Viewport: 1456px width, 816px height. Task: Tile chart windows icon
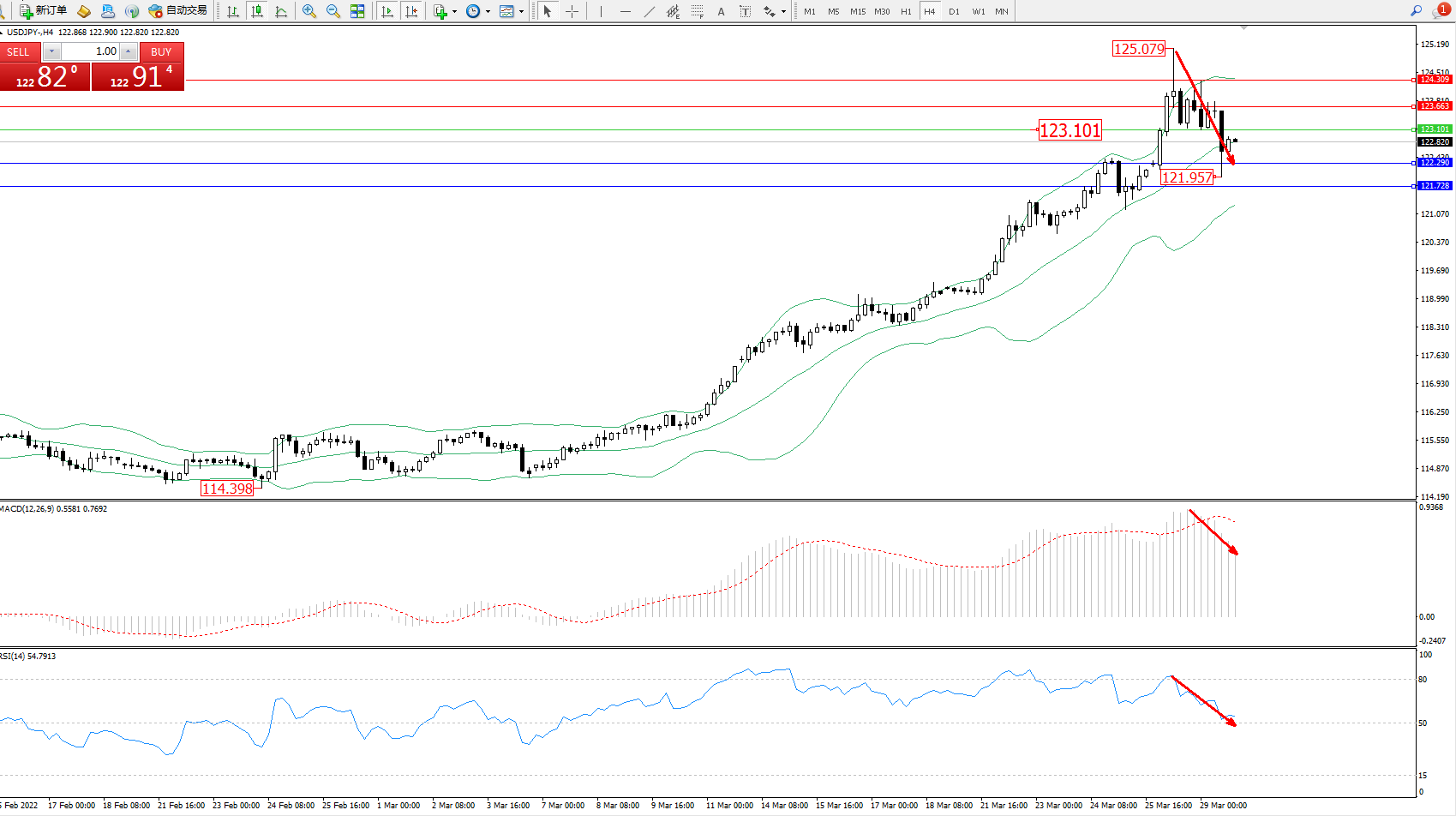click(357, 11)
